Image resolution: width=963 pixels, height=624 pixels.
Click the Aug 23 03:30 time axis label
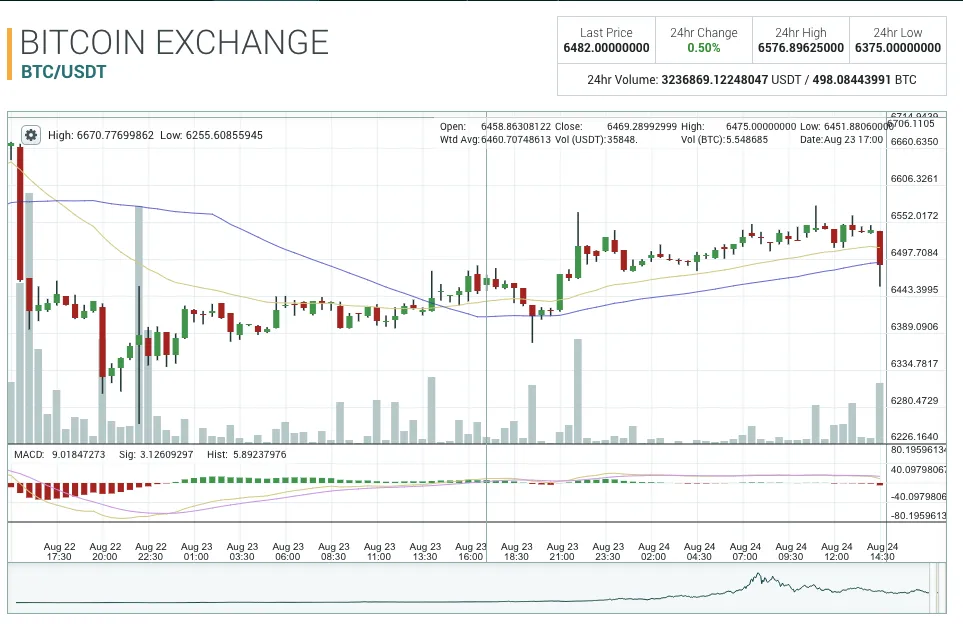(242, 552)
